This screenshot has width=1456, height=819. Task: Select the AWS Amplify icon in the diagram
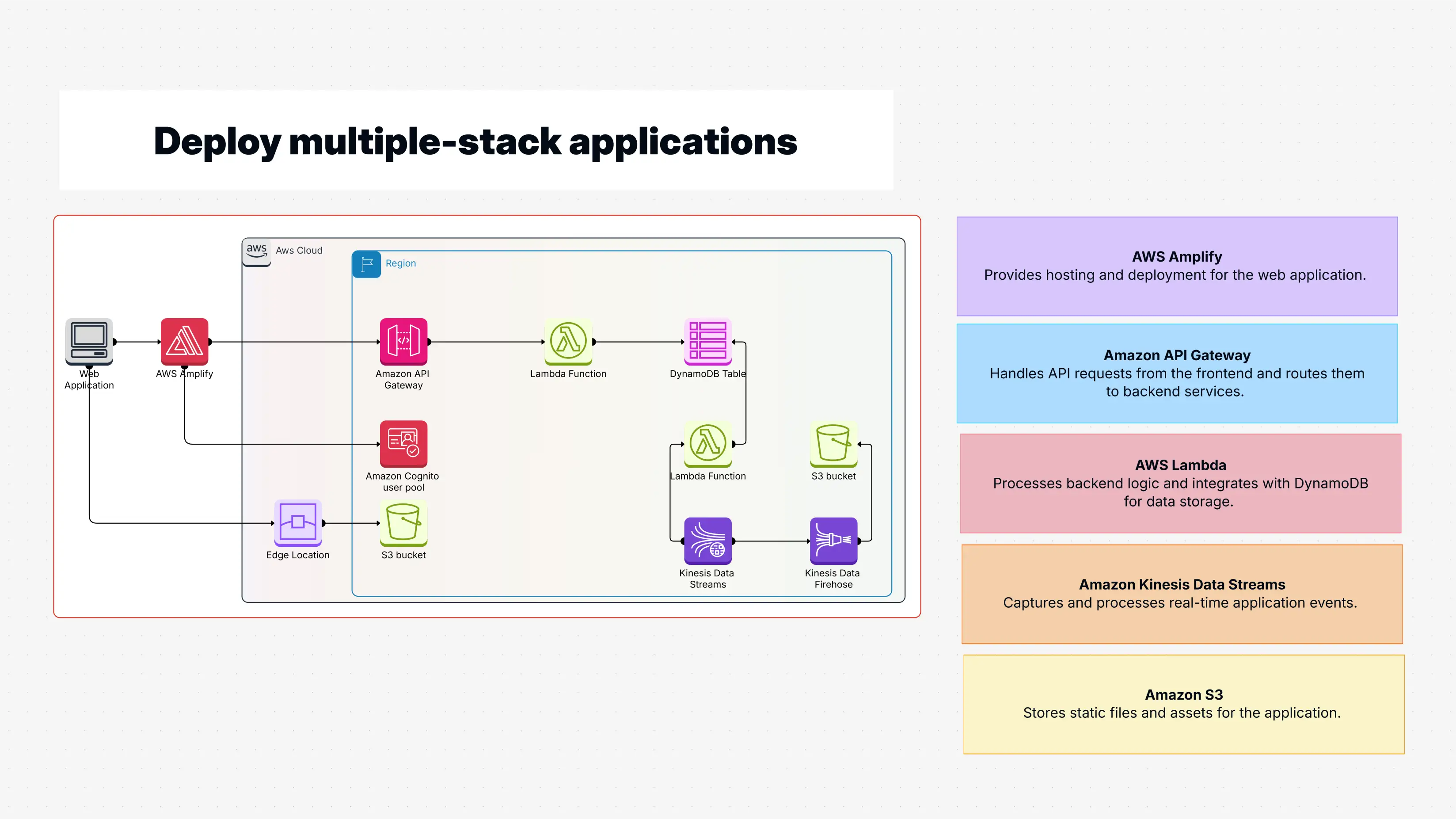point(184,342)
